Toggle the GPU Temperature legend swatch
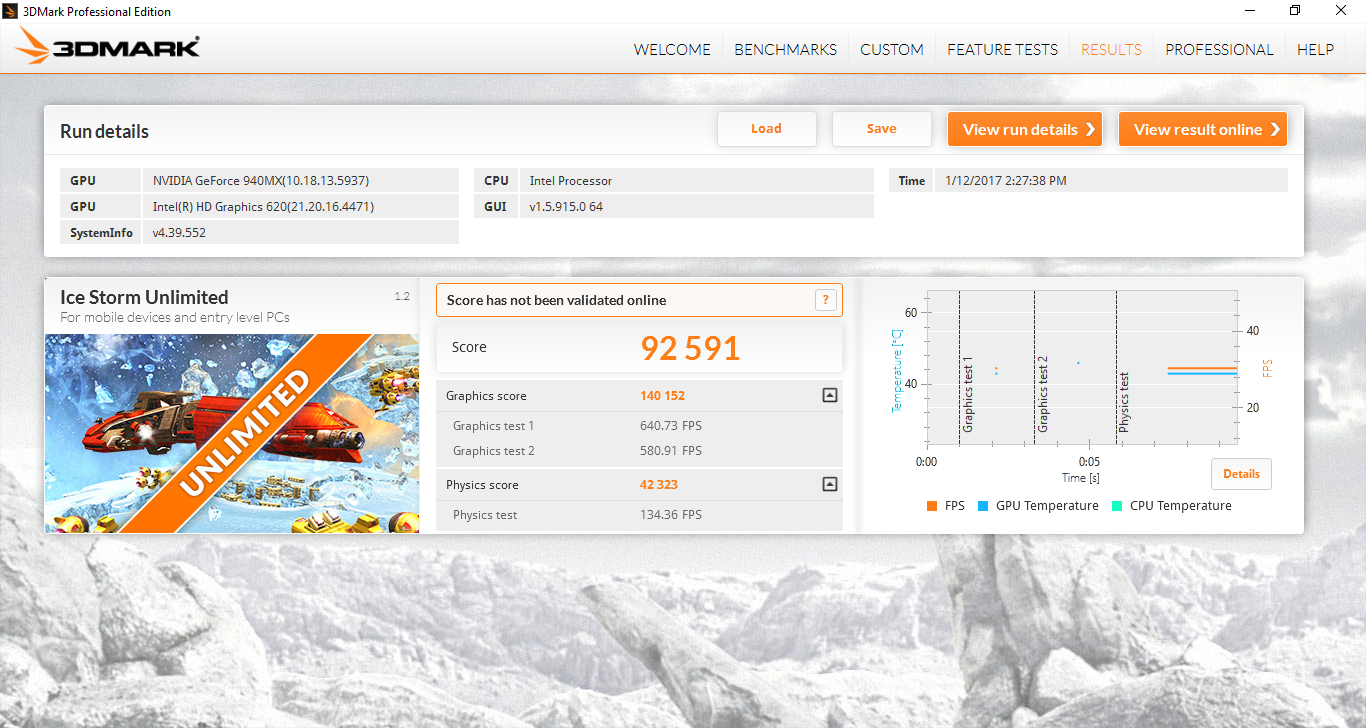This screenshot has height=728, width=1366. 983,506
